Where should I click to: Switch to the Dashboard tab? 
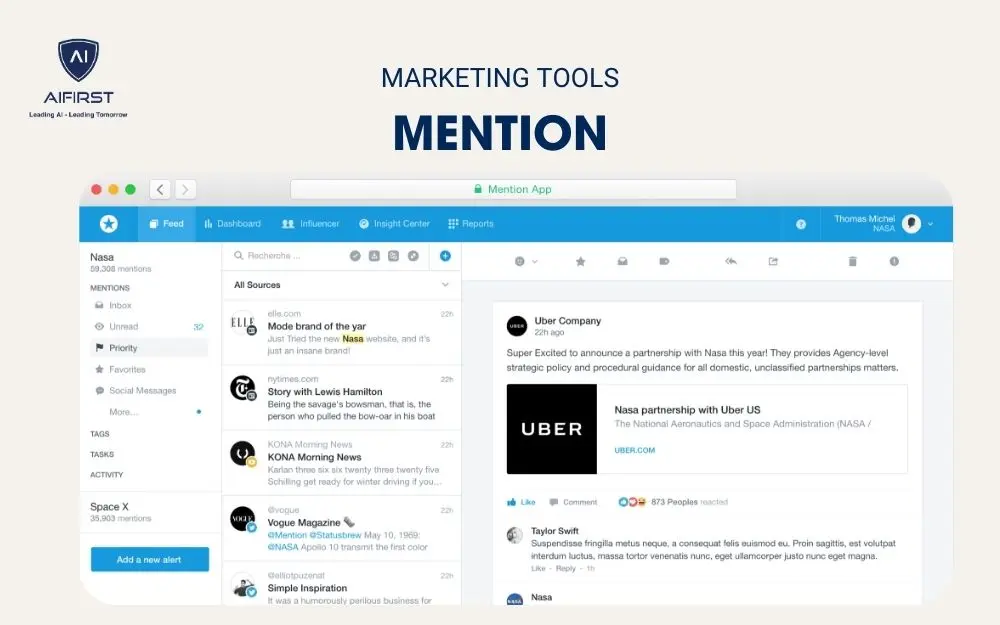coord(233,224)
